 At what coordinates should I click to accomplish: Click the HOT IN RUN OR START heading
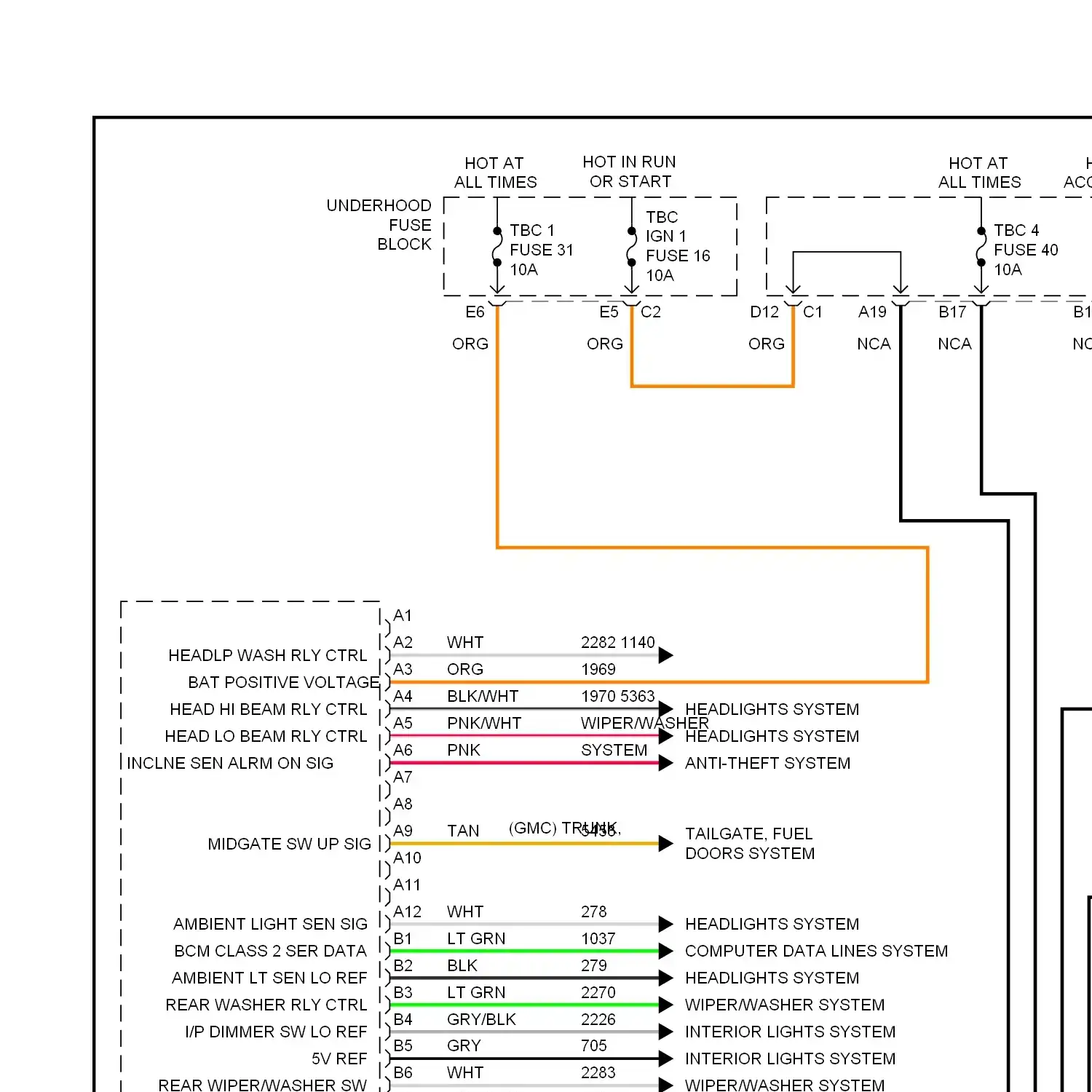630,172
